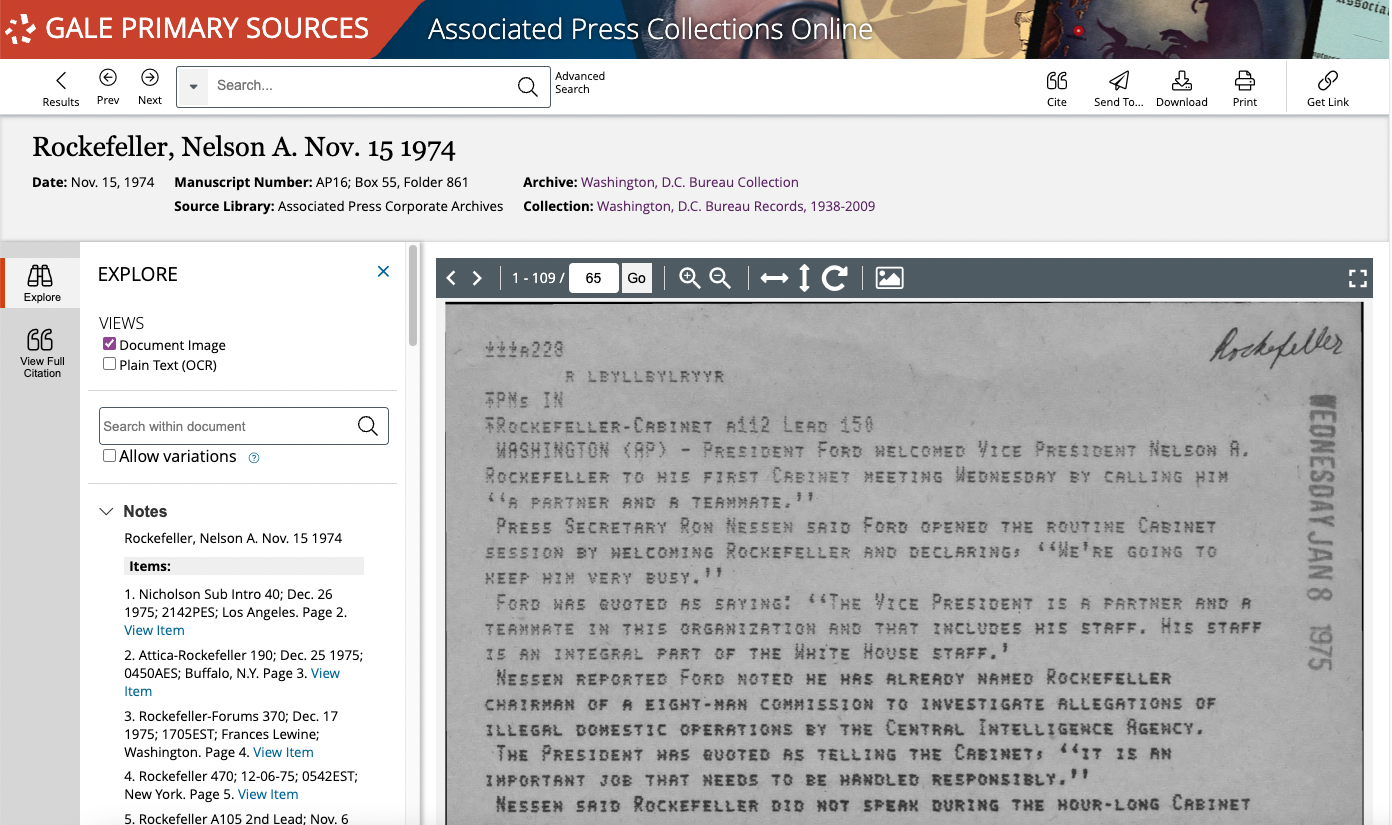Click the '1 - 109 /' page range text
Image resolution: width=1392 pixels, height=825 pixels.
[537, 278]
